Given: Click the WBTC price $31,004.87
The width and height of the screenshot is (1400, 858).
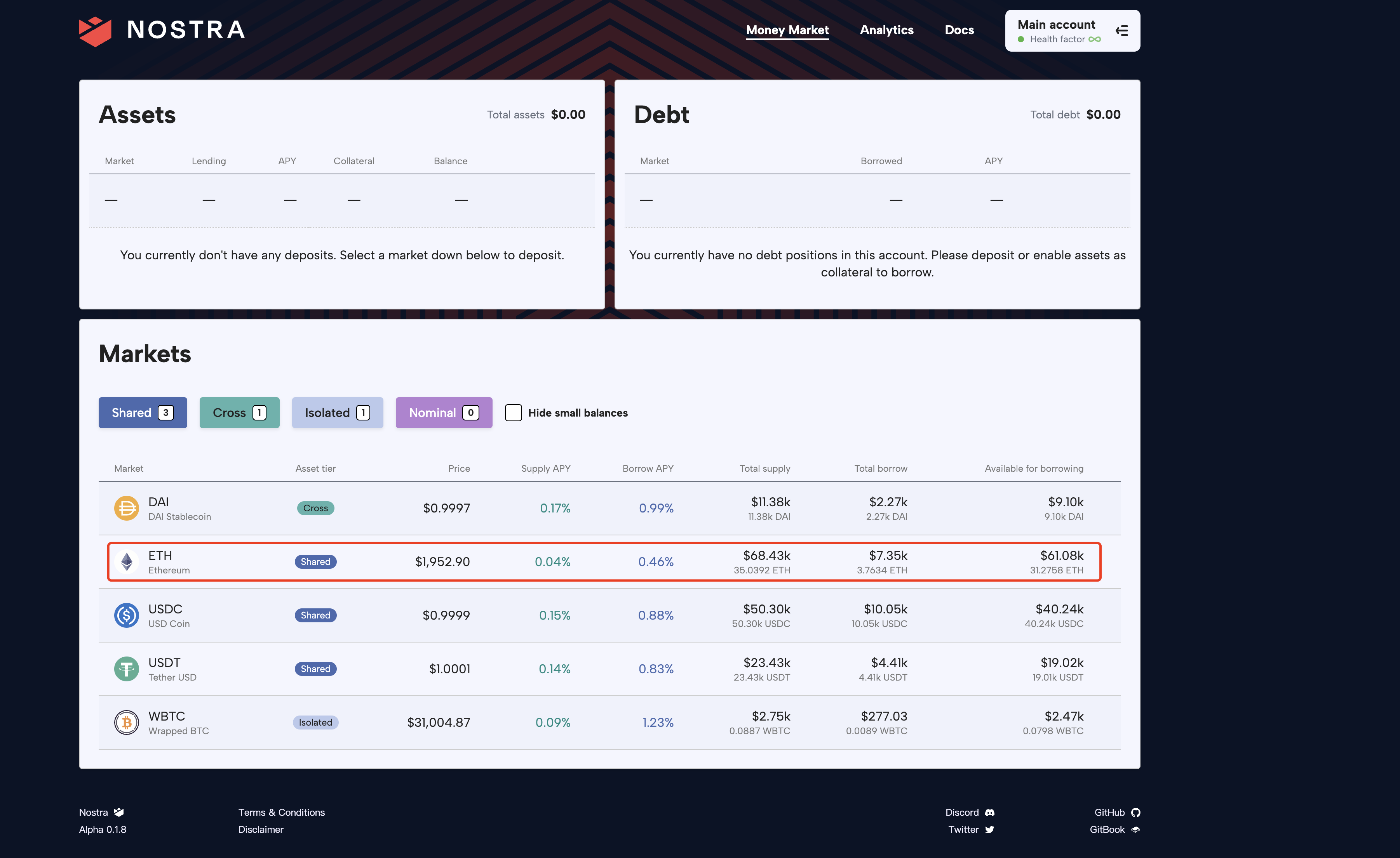Looking at the screenshot, I should tap(439, 722).
